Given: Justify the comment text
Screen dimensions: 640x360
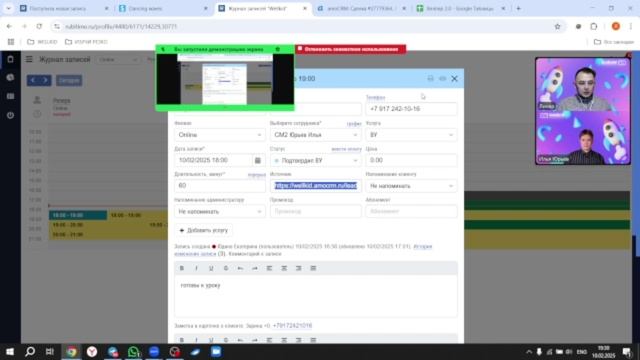Looking at the screenshot, I should point(313,268).
